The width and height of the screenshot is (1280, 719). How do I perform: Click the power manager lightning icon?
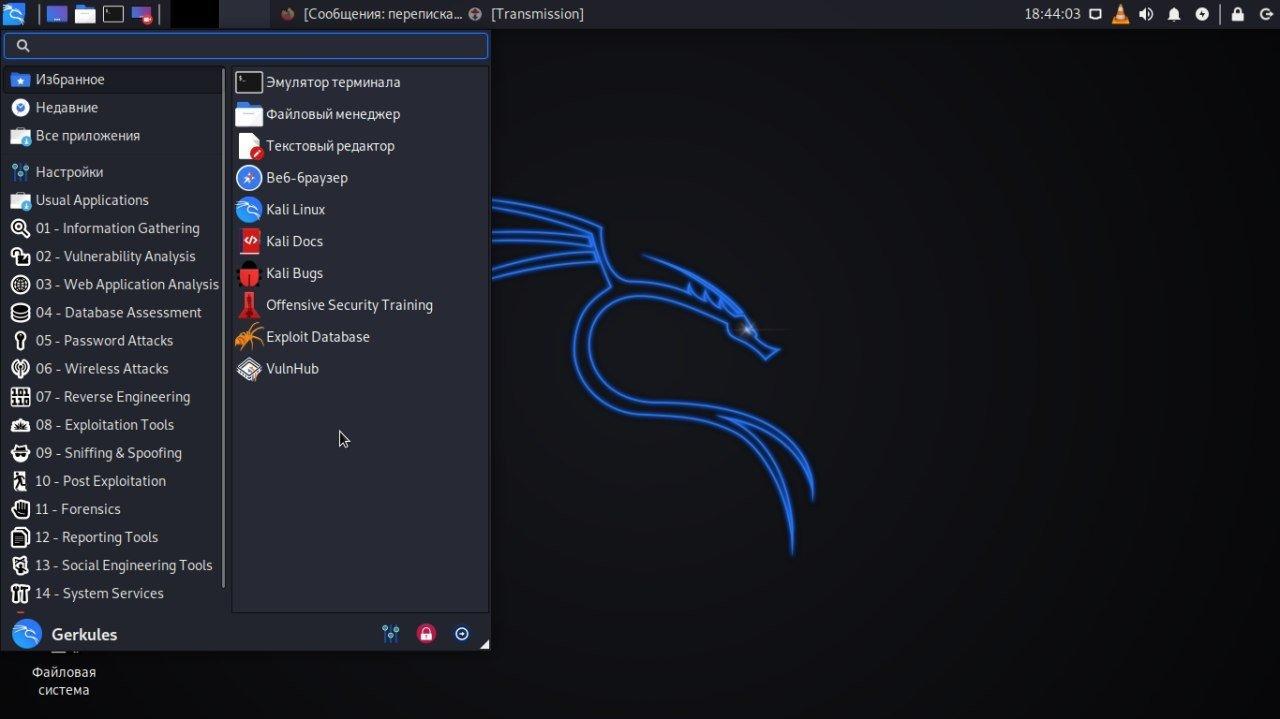coord(1202,14)
